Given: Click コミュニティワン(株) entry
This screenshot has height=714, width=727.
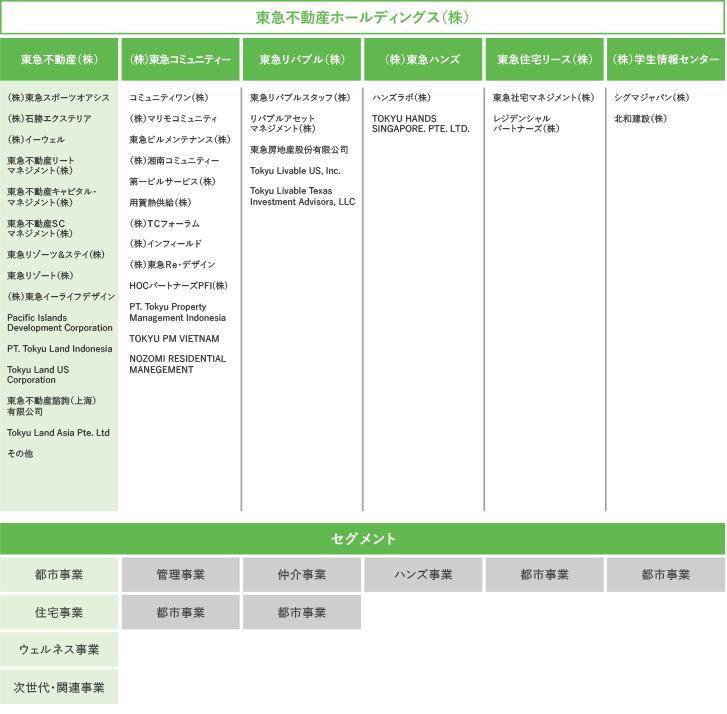Looking at the screenshot, I should coord(169,97).
